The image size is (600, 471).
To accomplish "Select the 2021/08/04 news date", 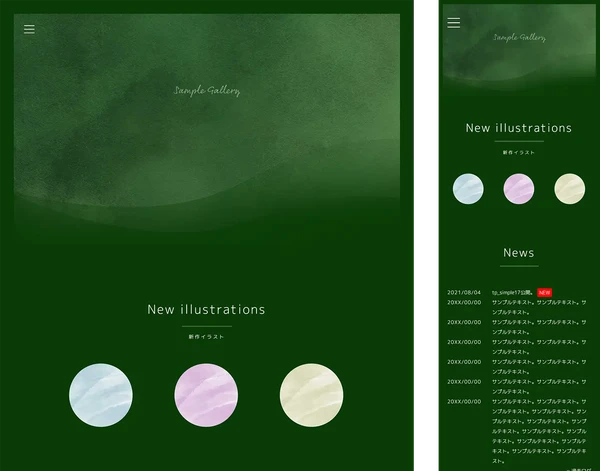I will click(x=464, y=292).
